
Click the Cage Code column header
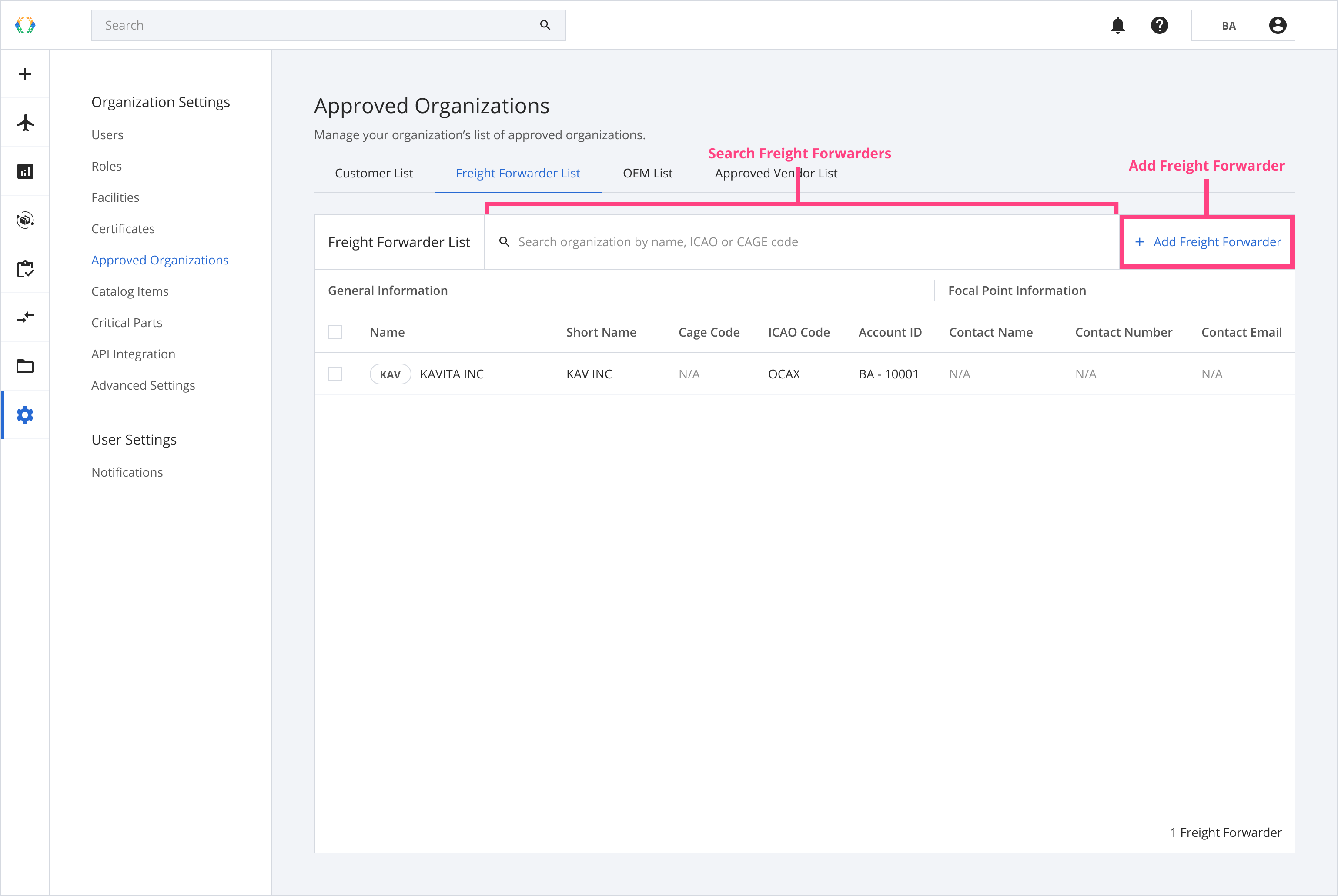coord(709,333)
